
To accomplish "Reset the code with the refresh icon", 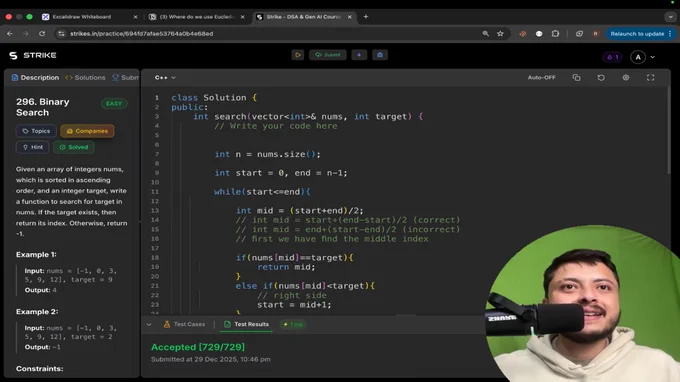I will (x=601, y=78).
